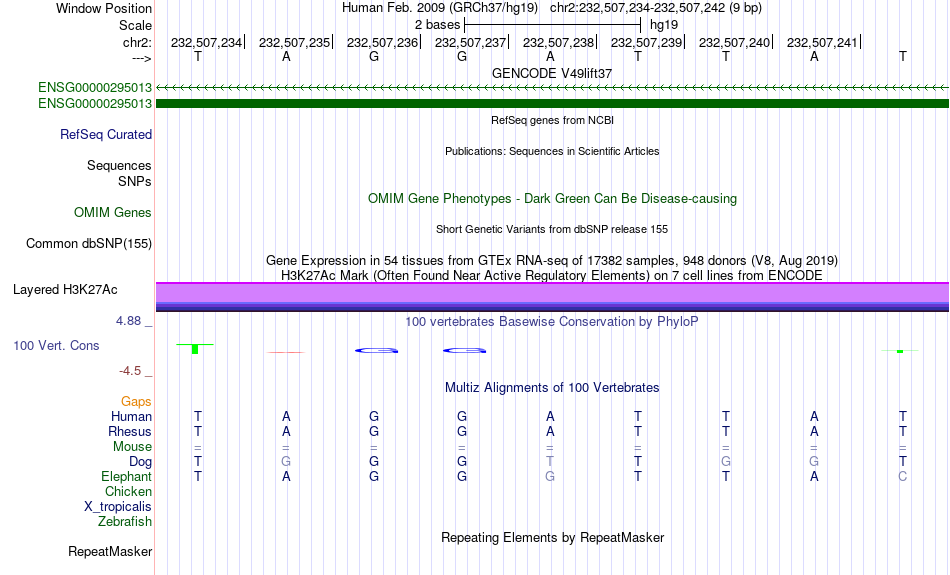Click the Rhesus species label
The height and width of the screenshot is (575, 950).
click(130, 431)
